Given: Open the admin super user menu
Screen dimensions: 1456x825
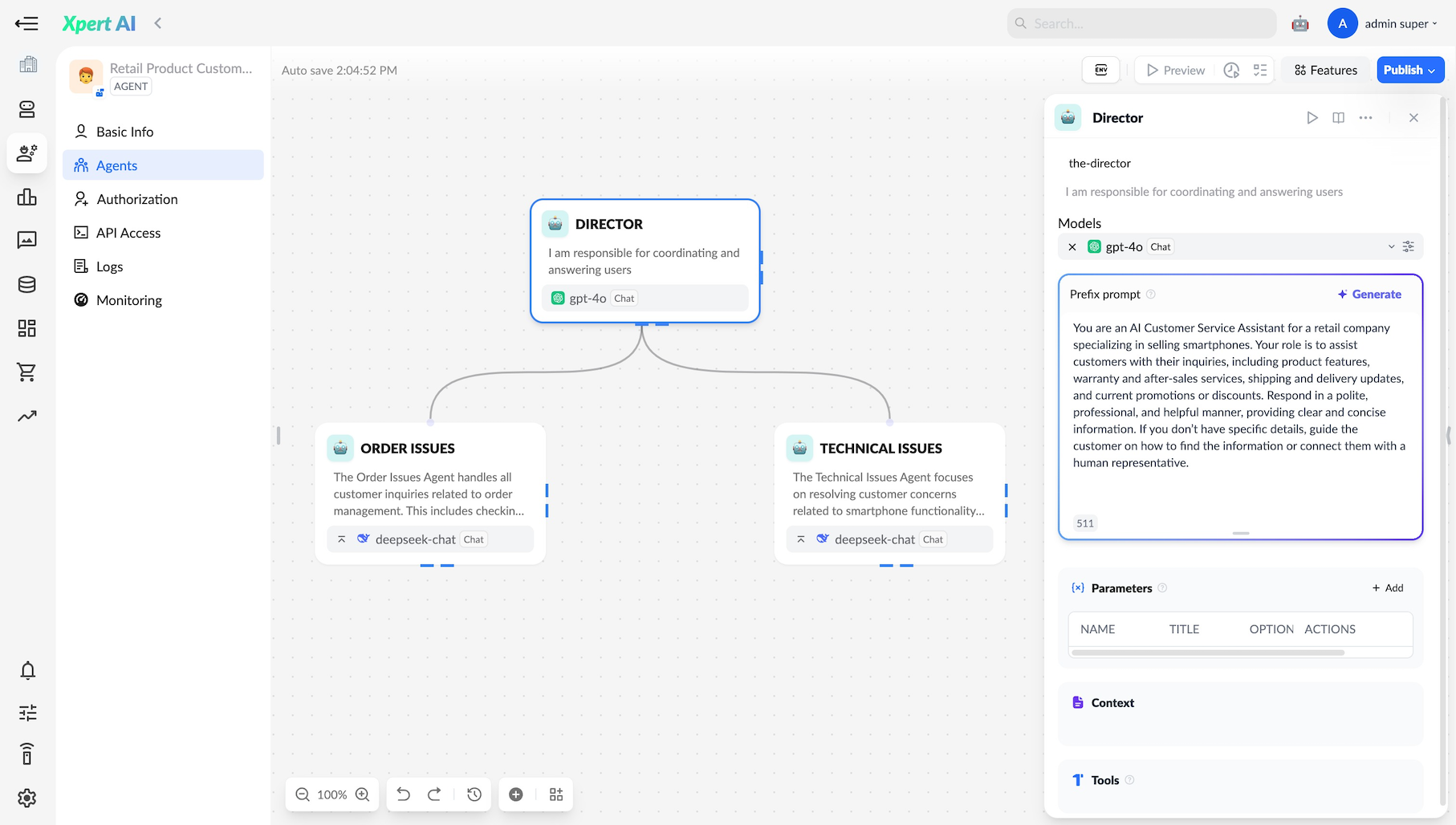Looking at the screenshot, I should coord(1400,23).
